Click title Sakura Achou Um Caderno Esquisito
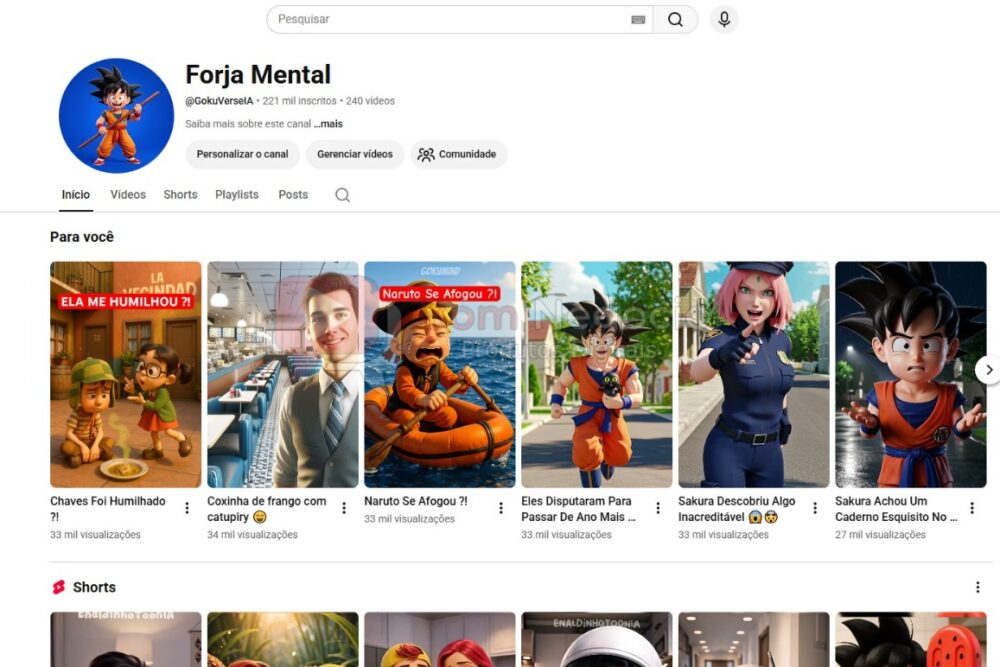The image size is (1000, 667). [x=896, y=509]
